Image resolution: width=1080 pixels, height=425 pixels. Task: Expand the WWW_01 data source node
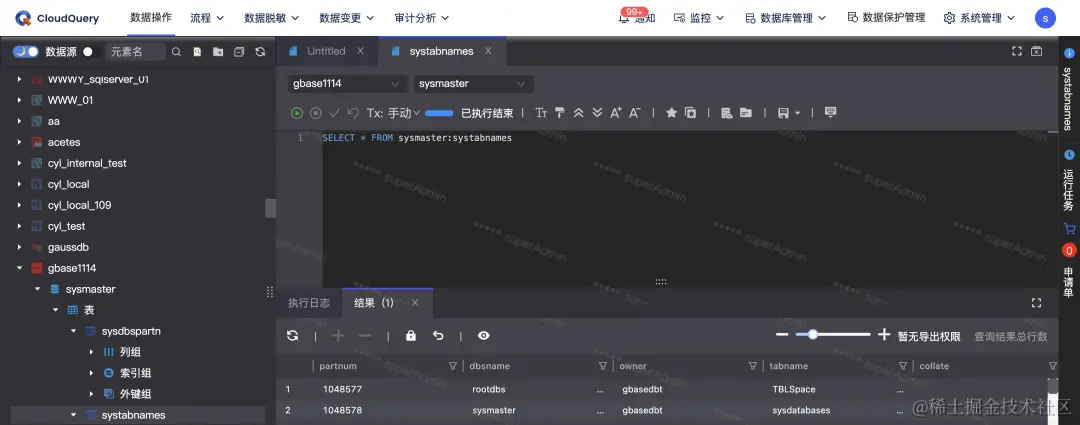[x=19, y=100]
